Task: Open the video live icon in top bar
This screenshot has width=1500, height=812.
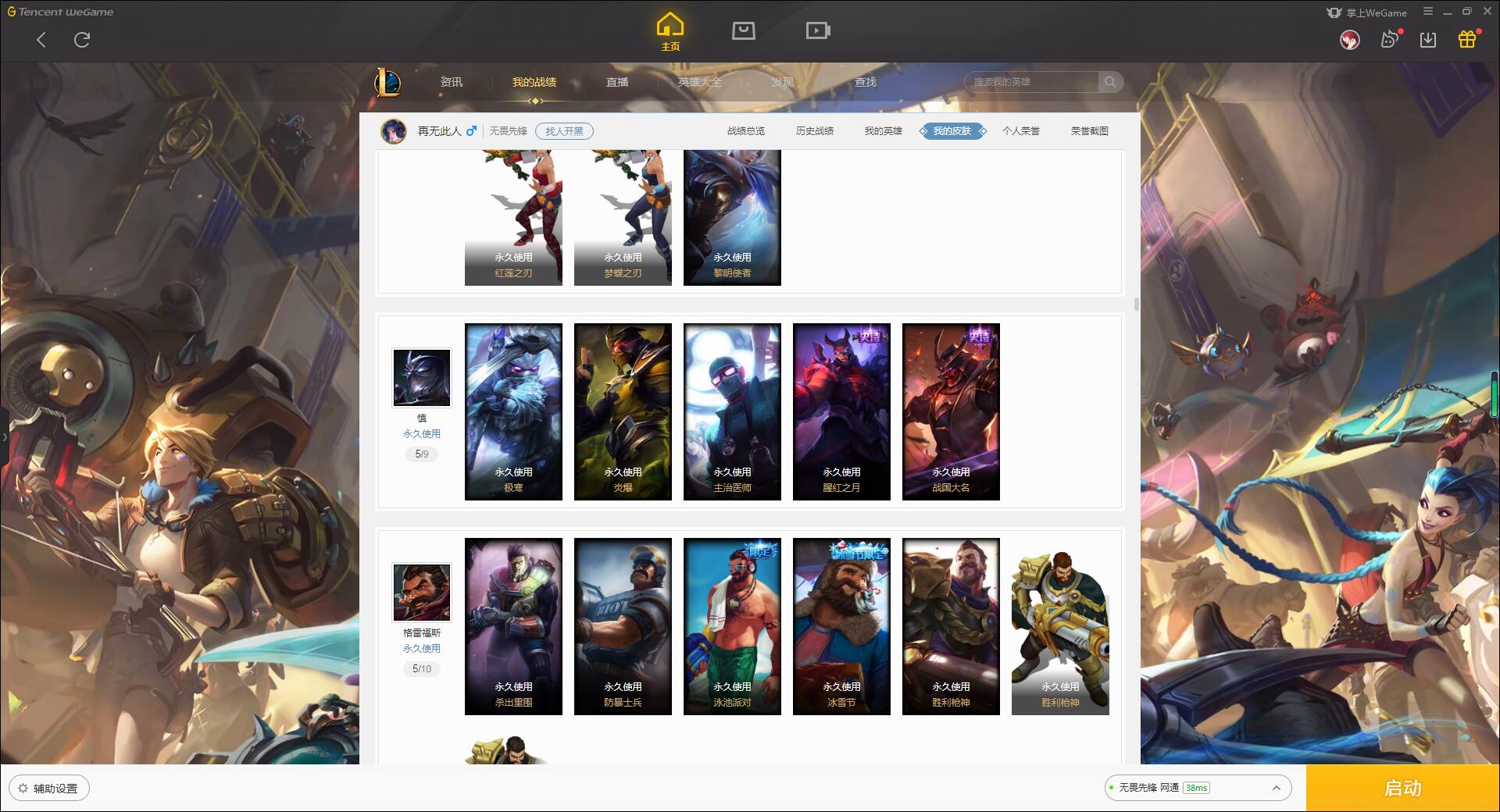Action: [x=817, y=30]
